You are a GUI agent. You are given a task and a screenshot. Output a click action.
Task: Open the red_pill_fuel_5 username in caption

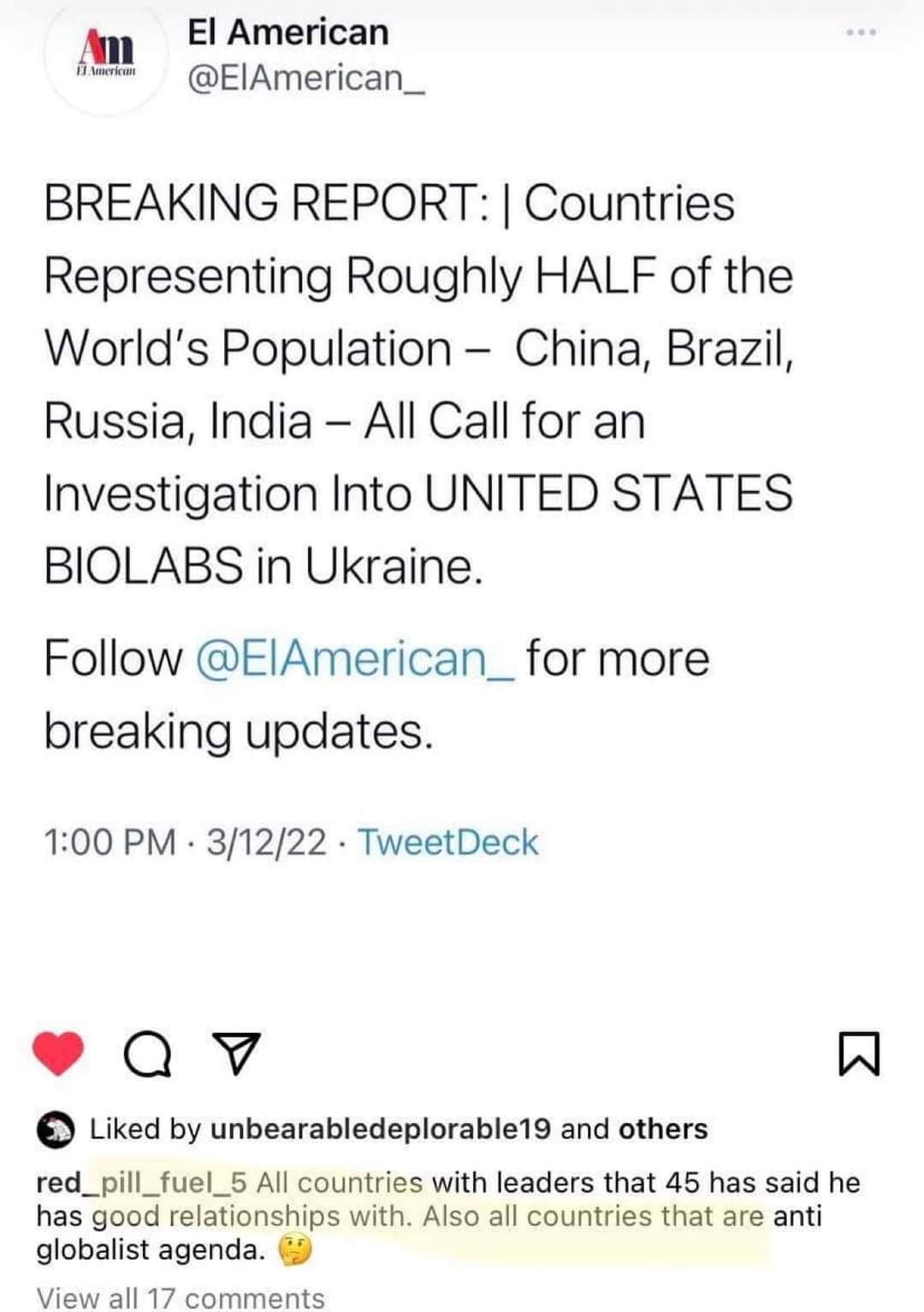click(x=141, y=1183)
